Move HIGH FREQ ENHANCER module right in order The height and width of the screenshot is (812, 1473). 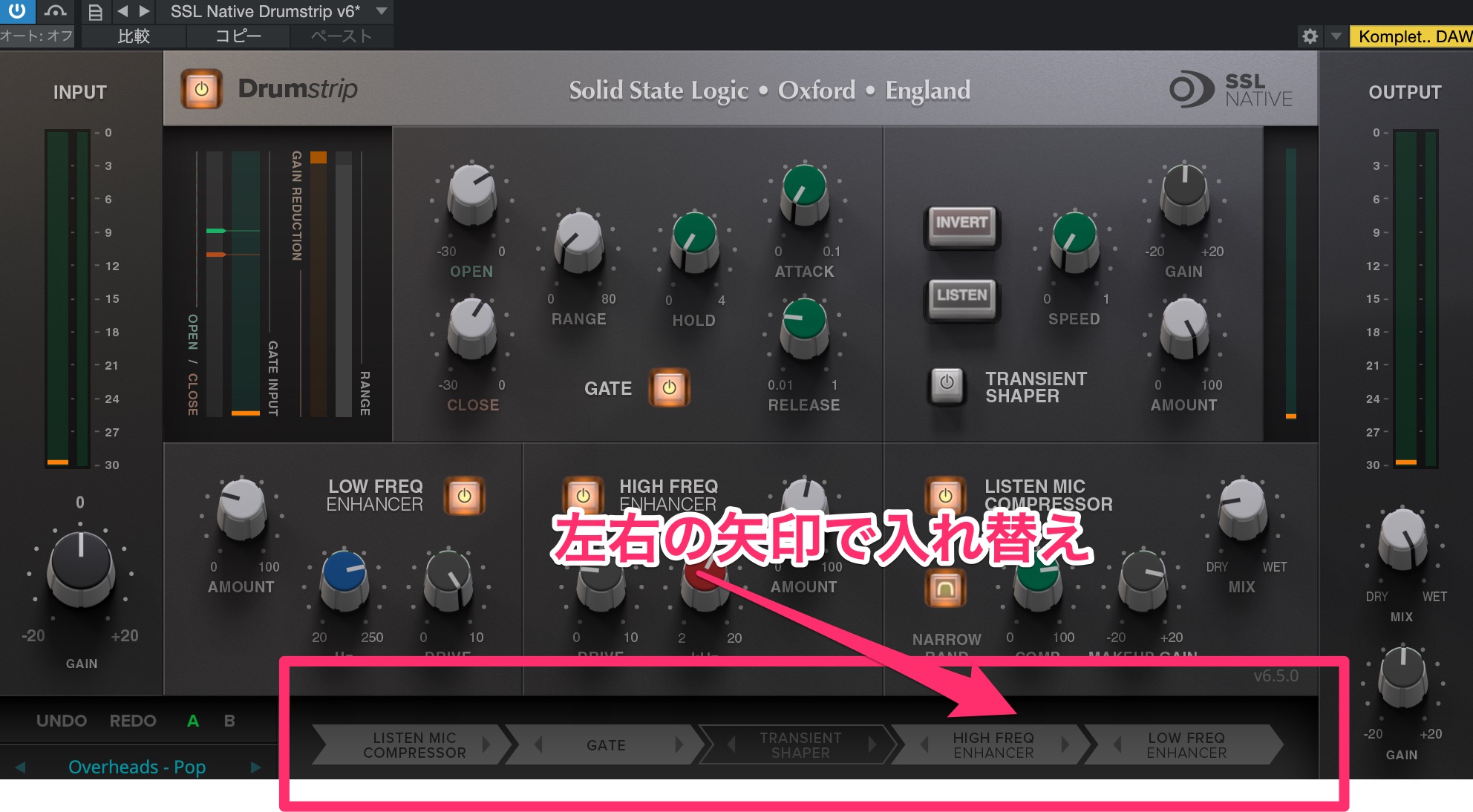pos(1065,744)
